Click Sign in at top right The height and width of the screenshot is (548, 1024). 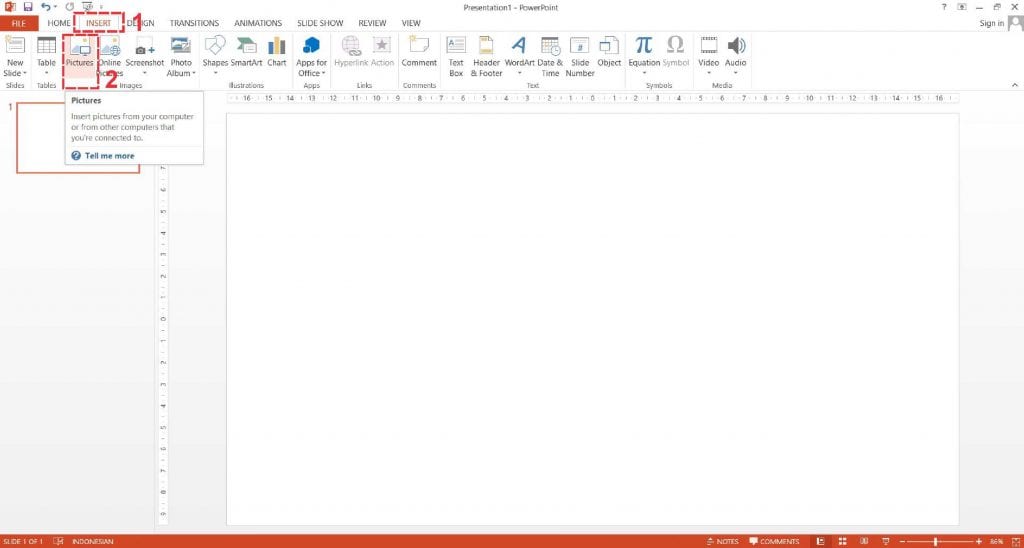[x=991, y=23]
